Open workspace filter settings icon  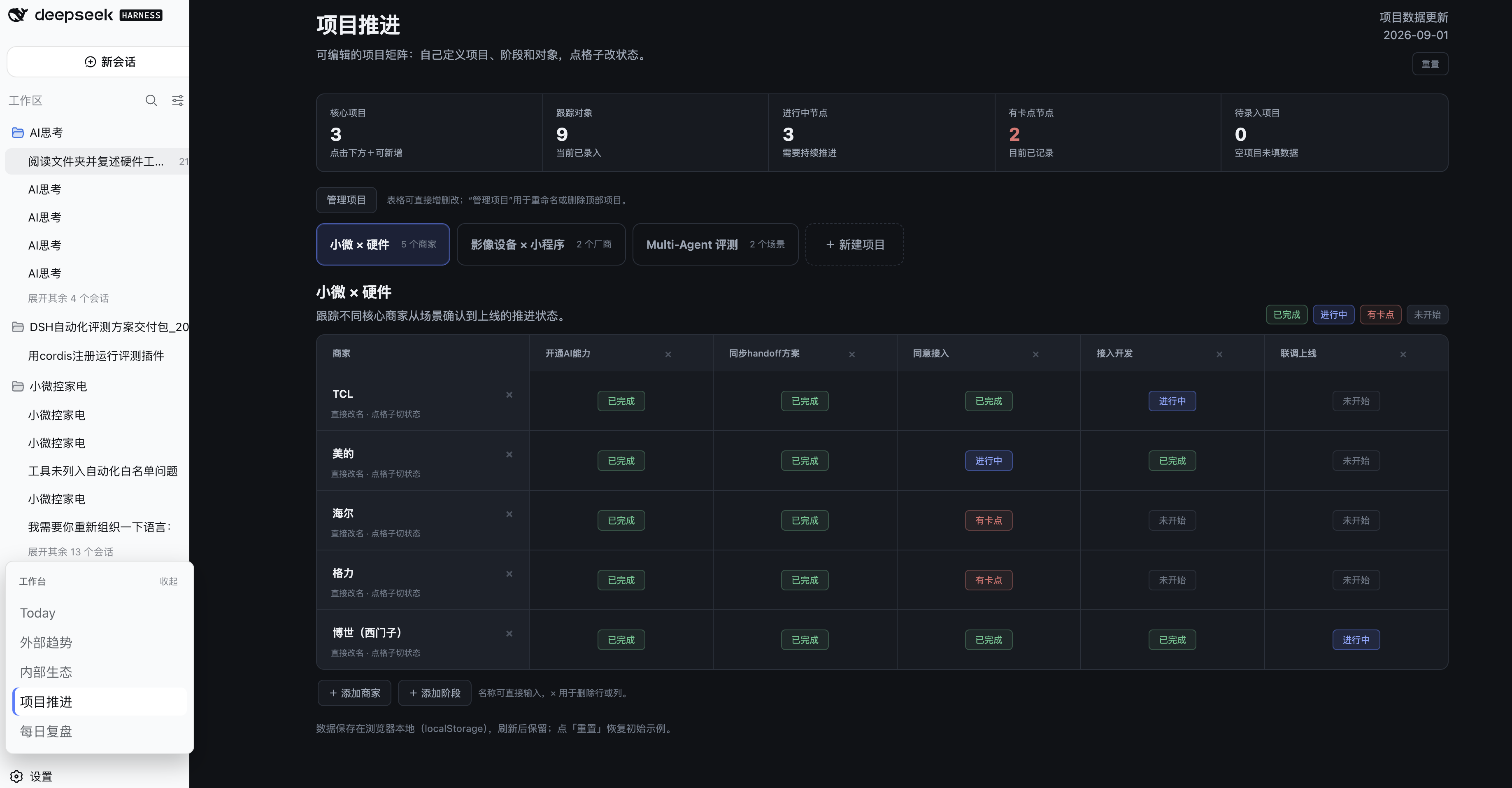click(x=177, y=100)
